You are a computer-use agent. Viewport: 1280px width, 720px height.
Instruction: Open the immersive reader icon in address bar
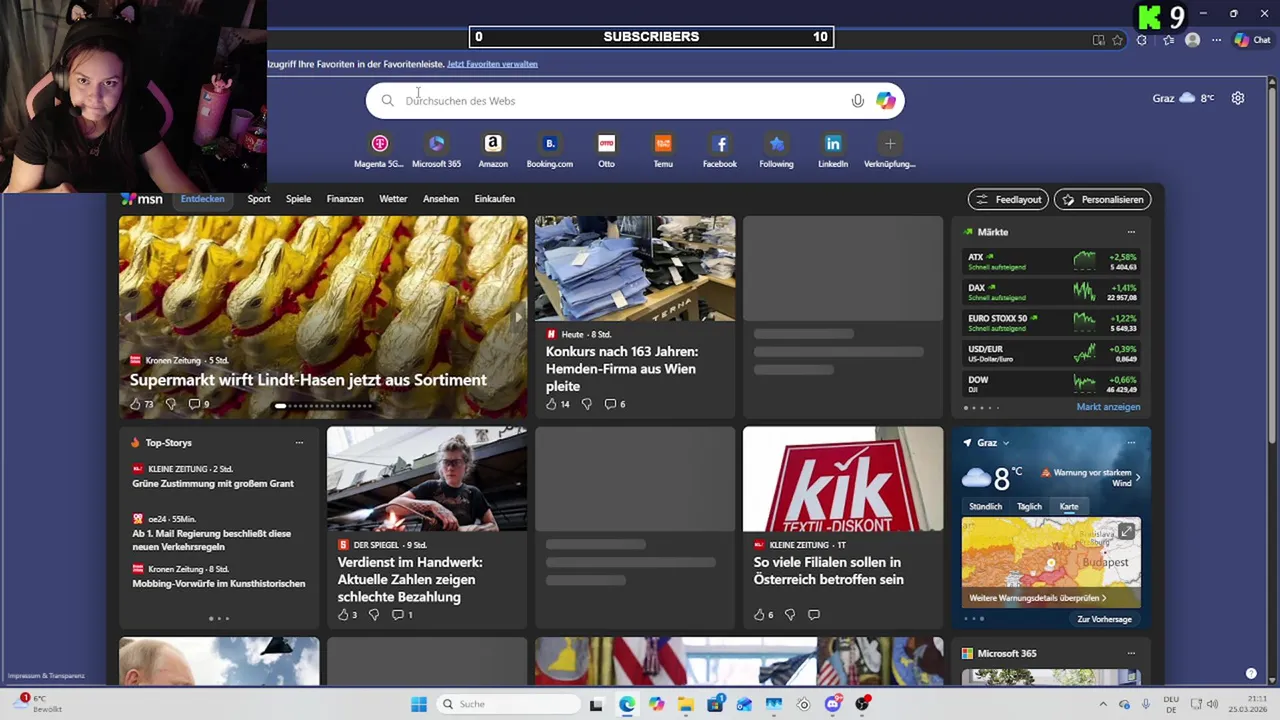[1098, 40]
